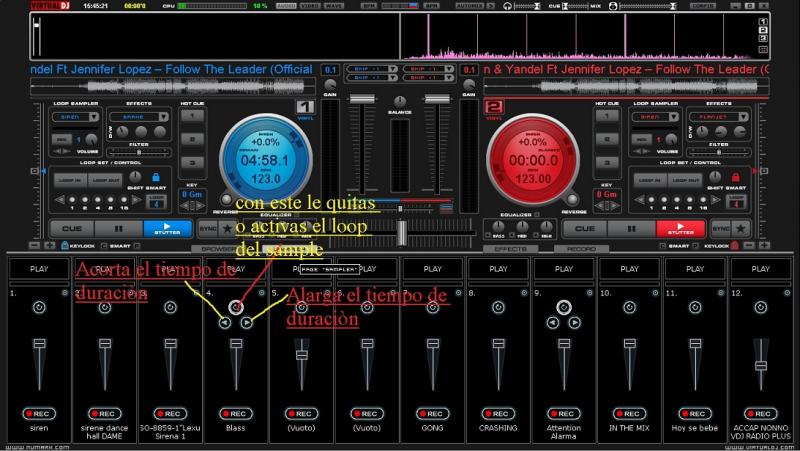Click deck 1 Hot Cue 2 pad
This screenshot has height=451, width=800.
pos(192,139)
